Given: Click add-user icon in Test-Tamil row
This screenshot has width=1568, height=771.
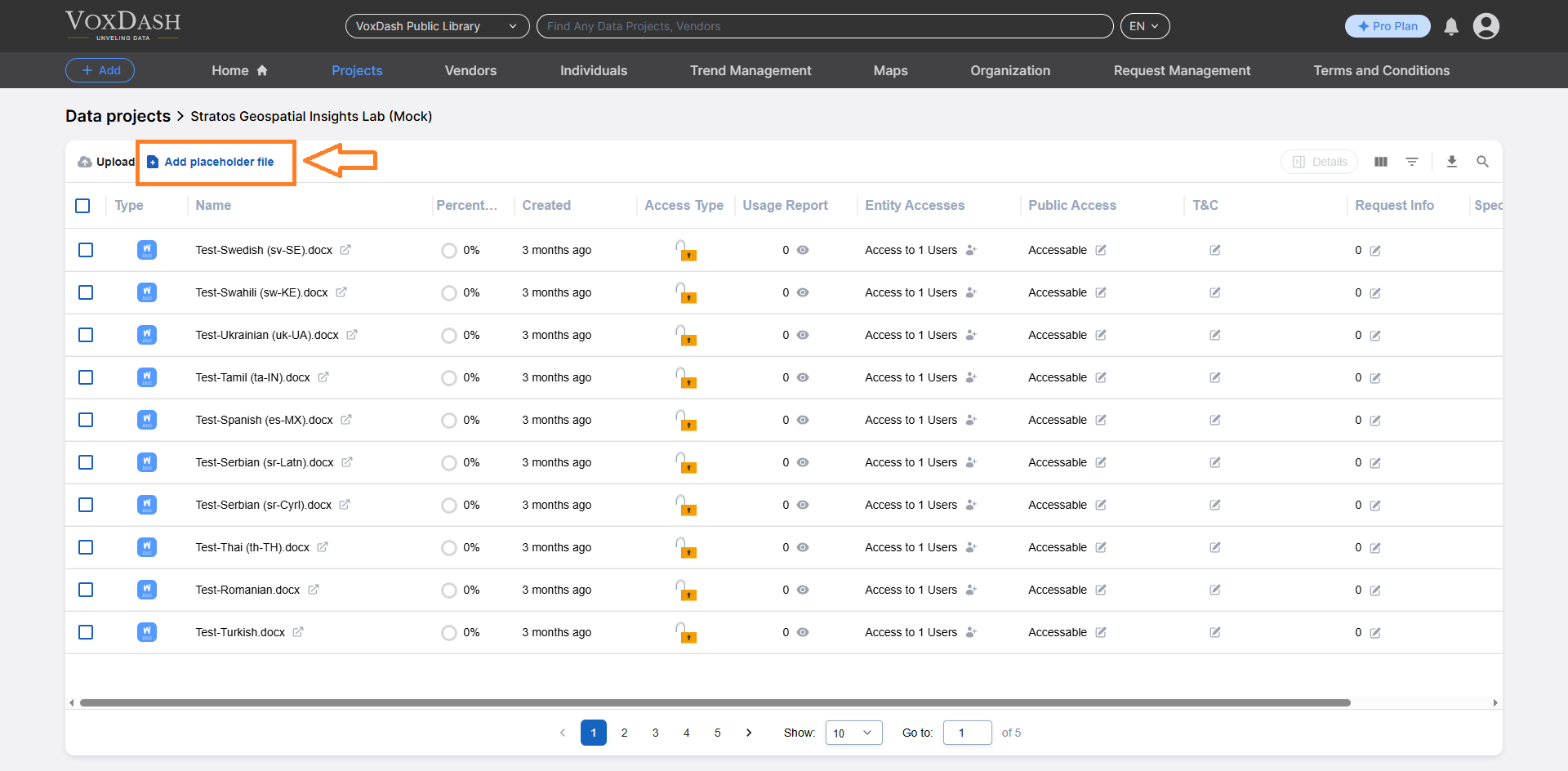Looking at the screenshot, I should point(971,377).
